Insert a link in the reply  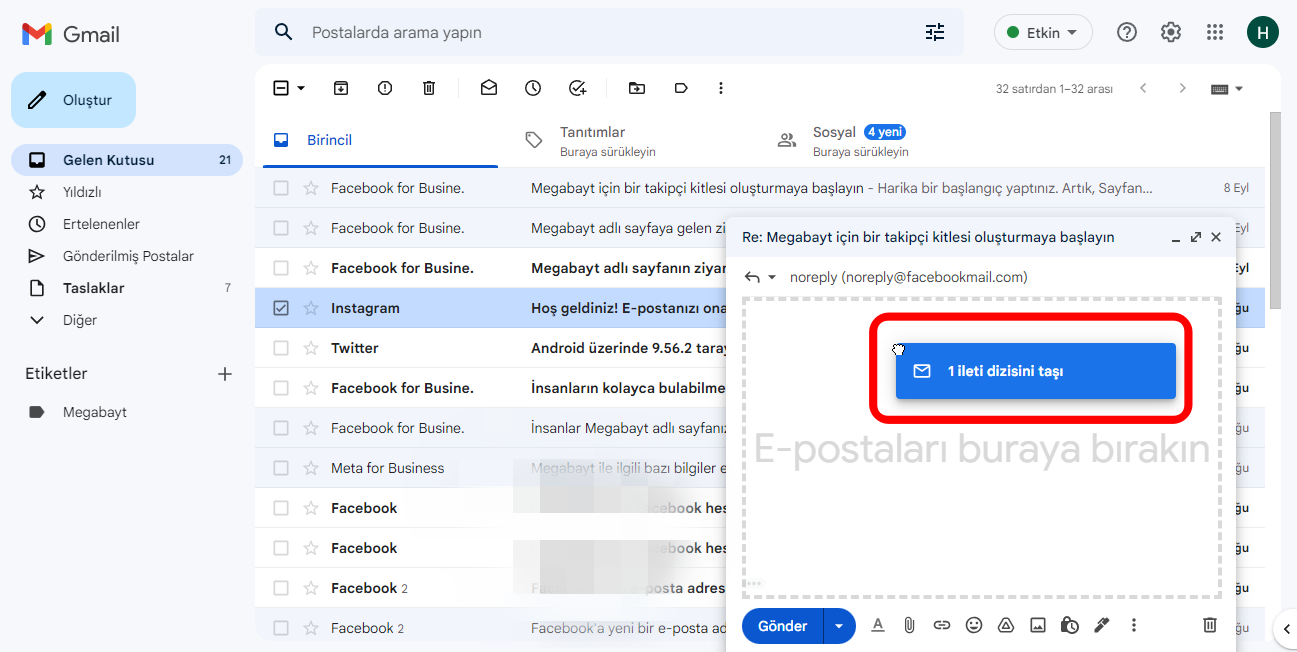pos(941,625)
